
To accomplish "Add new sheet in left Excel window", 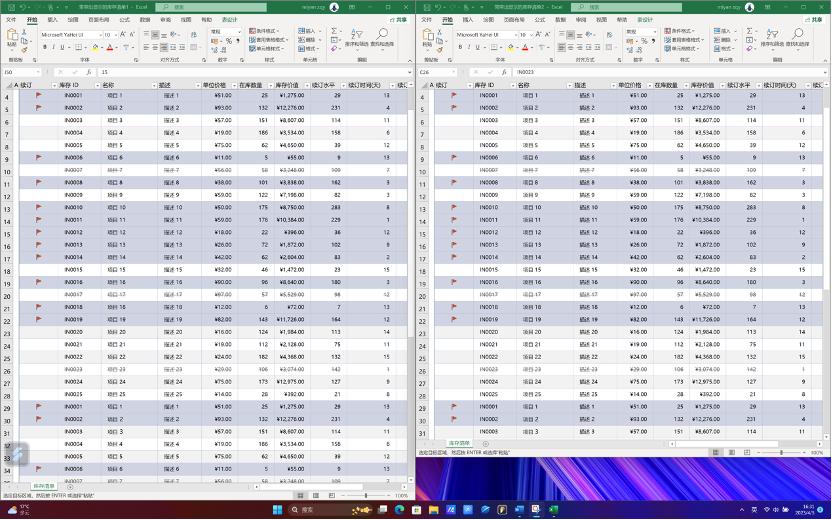I will tap(70, 487).
